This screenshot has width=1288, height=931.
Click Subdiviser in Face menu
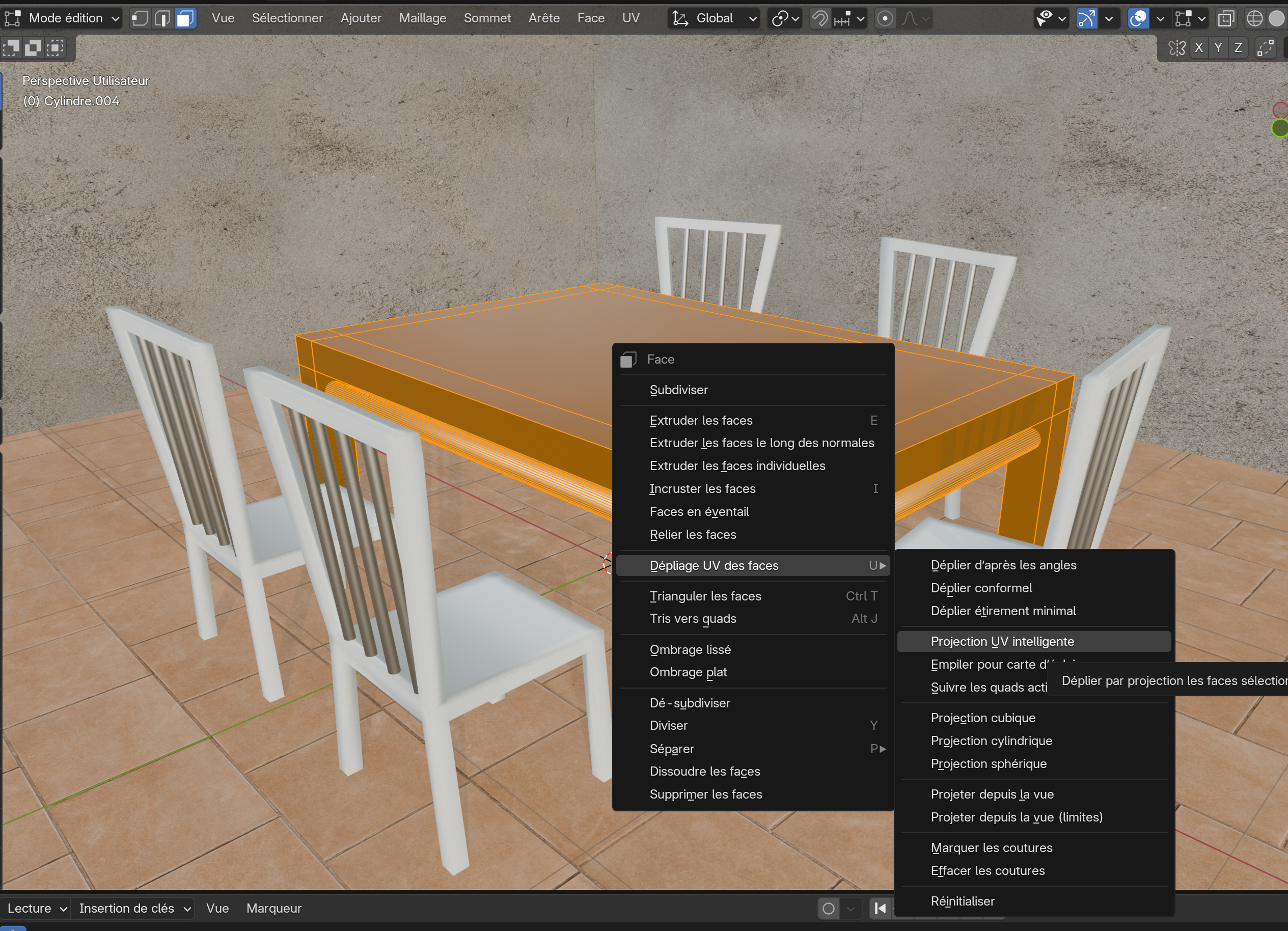(x=679, y=390)
